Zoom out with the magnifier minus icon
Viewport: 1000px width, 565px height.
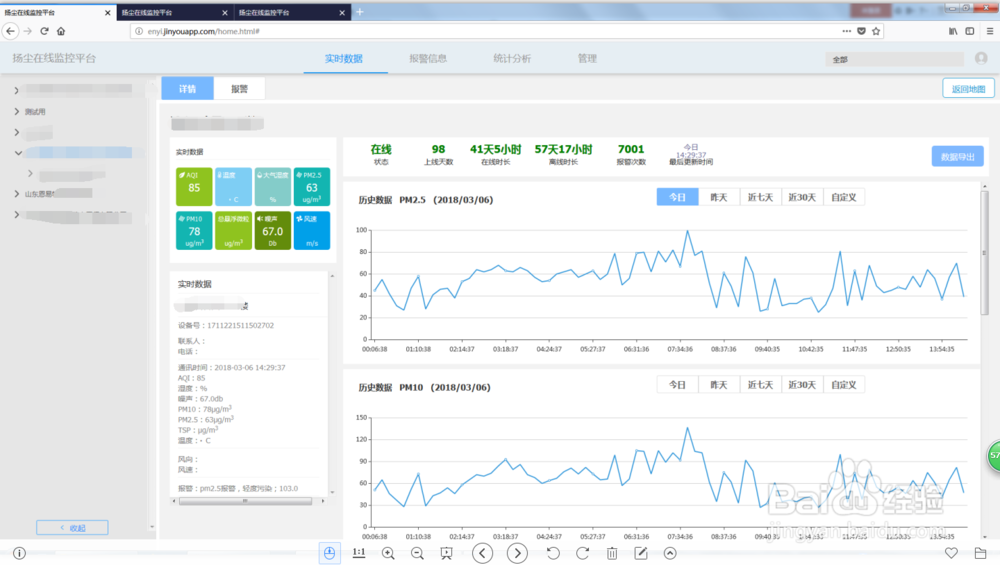click(417, 554)
